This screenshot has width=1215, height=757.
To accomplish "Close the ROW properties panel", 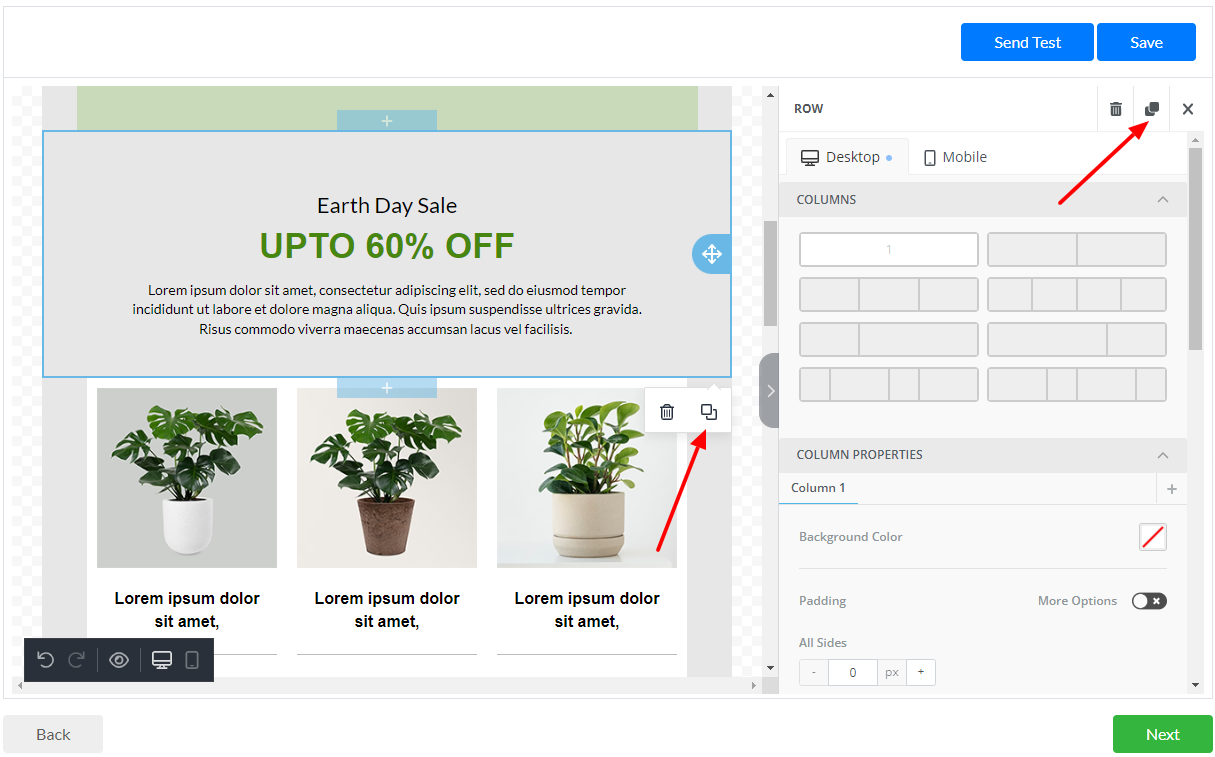I will click(x=1188, y=109).
